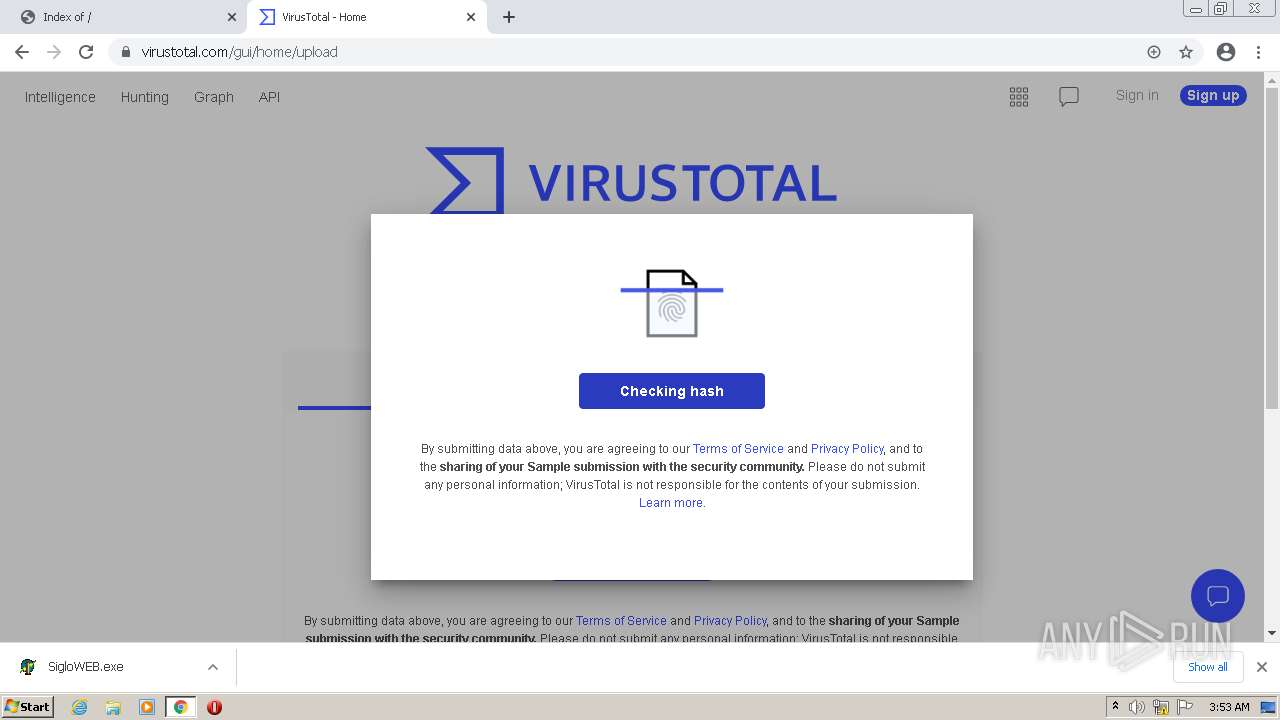The height and width of the screenshot is (720, 1280).
Task: Click the browser forward arrow
Action: 54,52
